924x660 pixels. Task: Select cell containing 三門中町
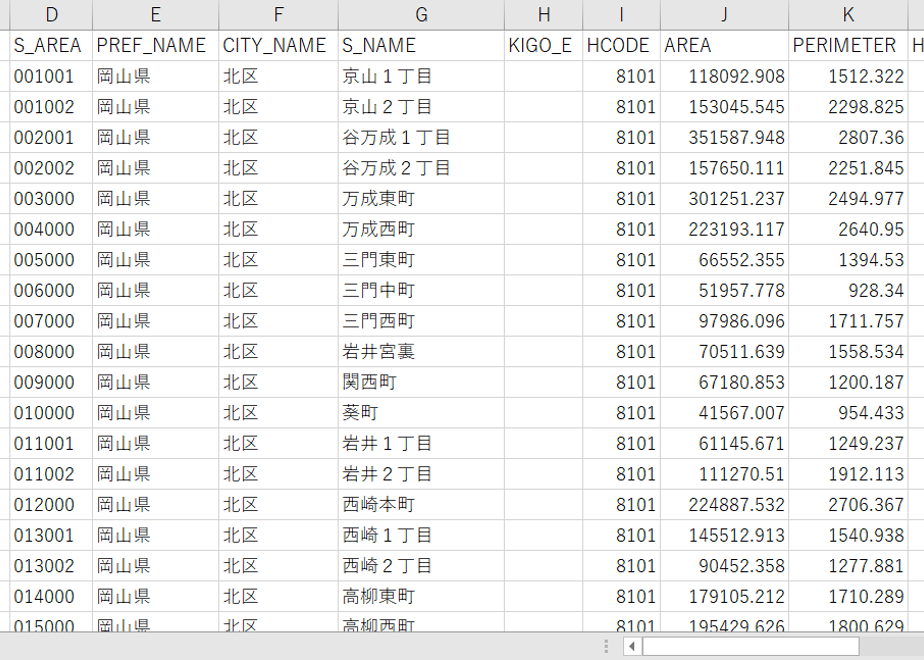(x=421, y=291)
